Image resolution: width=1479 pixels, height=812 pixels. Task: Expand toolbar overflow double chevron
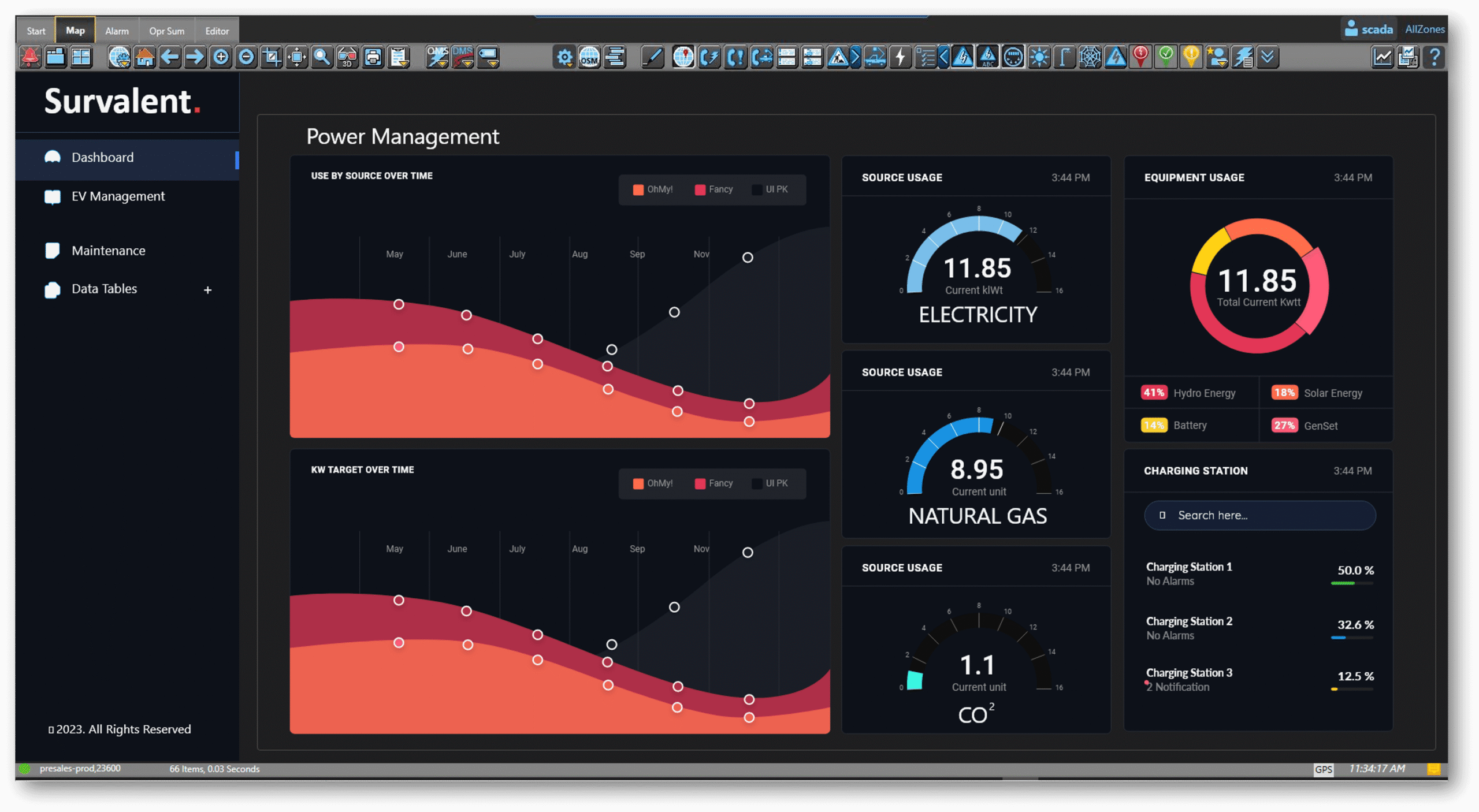(1268, 57)
